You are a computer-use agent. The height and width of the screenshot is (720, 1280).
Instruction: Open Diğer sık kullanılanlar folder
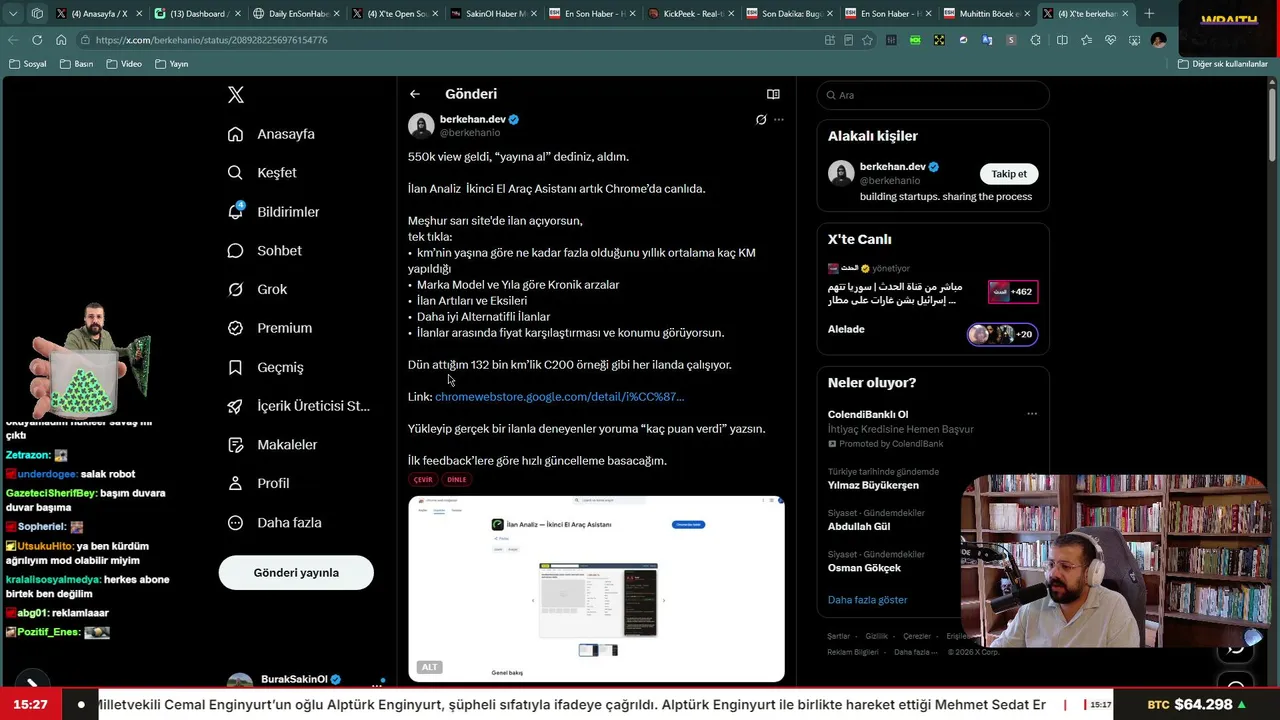pyautogui.click(x=1223, y=64)
